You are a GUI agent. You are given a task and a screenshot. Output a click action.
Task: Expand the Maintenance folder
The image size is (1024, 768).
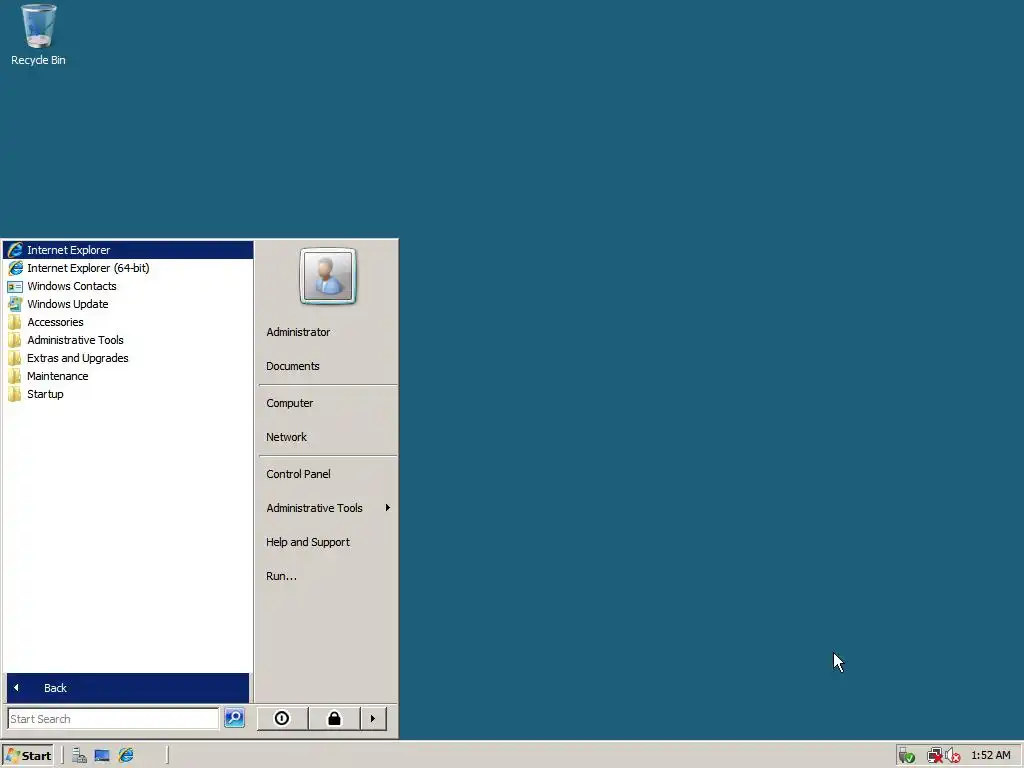128,376
